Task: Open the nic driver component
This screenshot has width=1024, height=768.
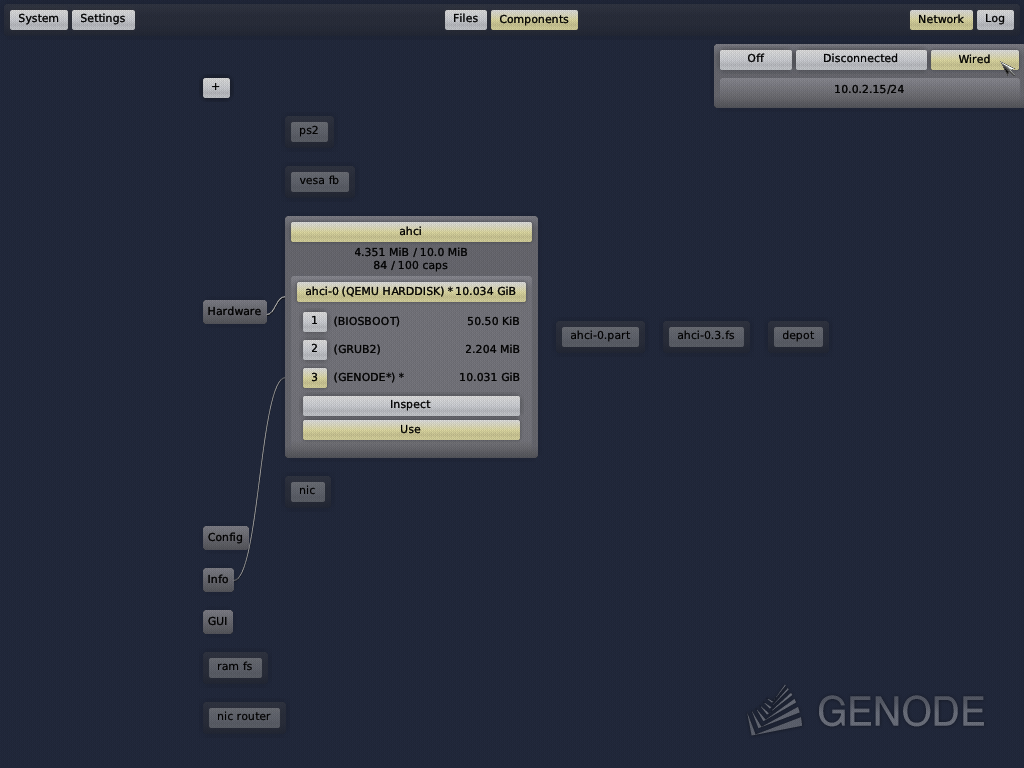Action: click(x=307, y=490)
